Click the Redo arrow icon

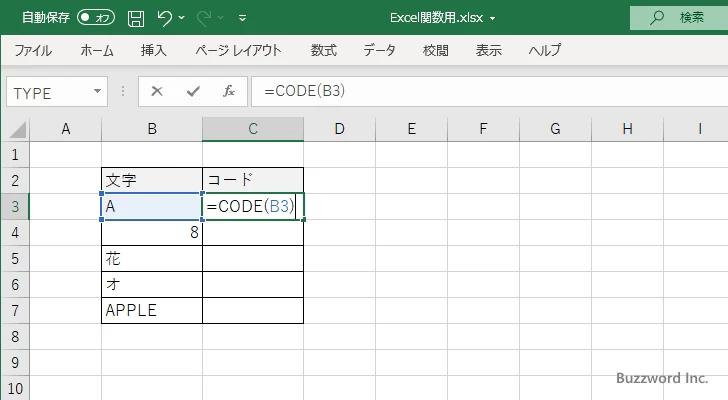203,18
